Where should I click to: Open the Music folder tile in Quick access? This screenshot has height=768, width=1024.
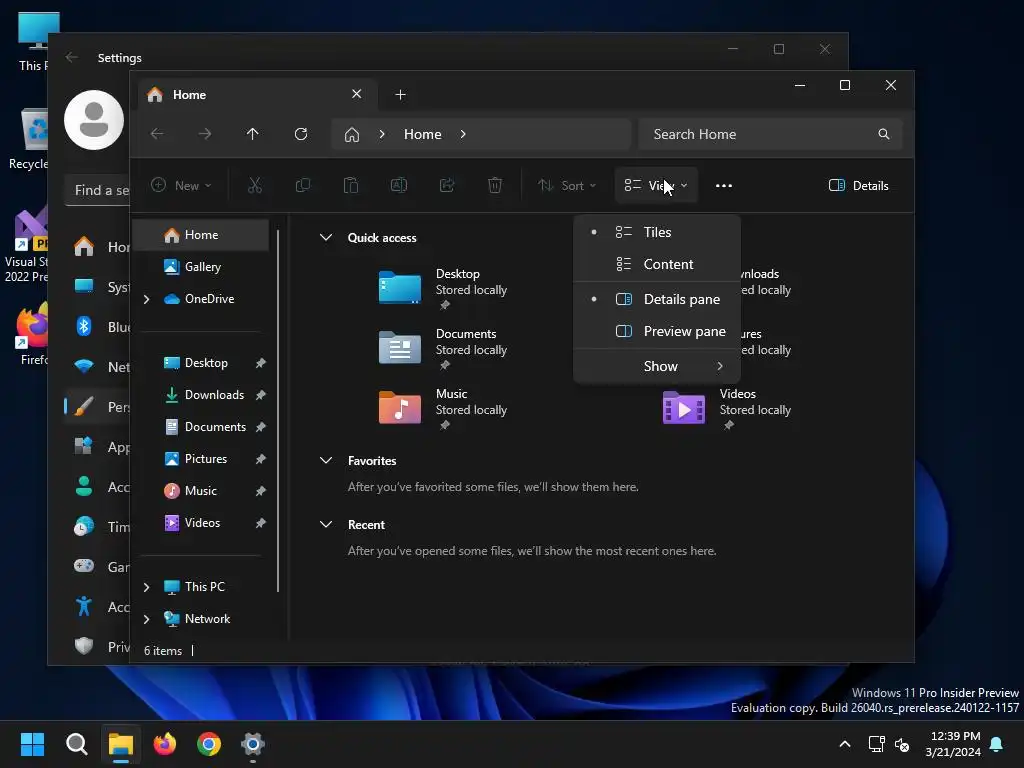coord(444,409)
